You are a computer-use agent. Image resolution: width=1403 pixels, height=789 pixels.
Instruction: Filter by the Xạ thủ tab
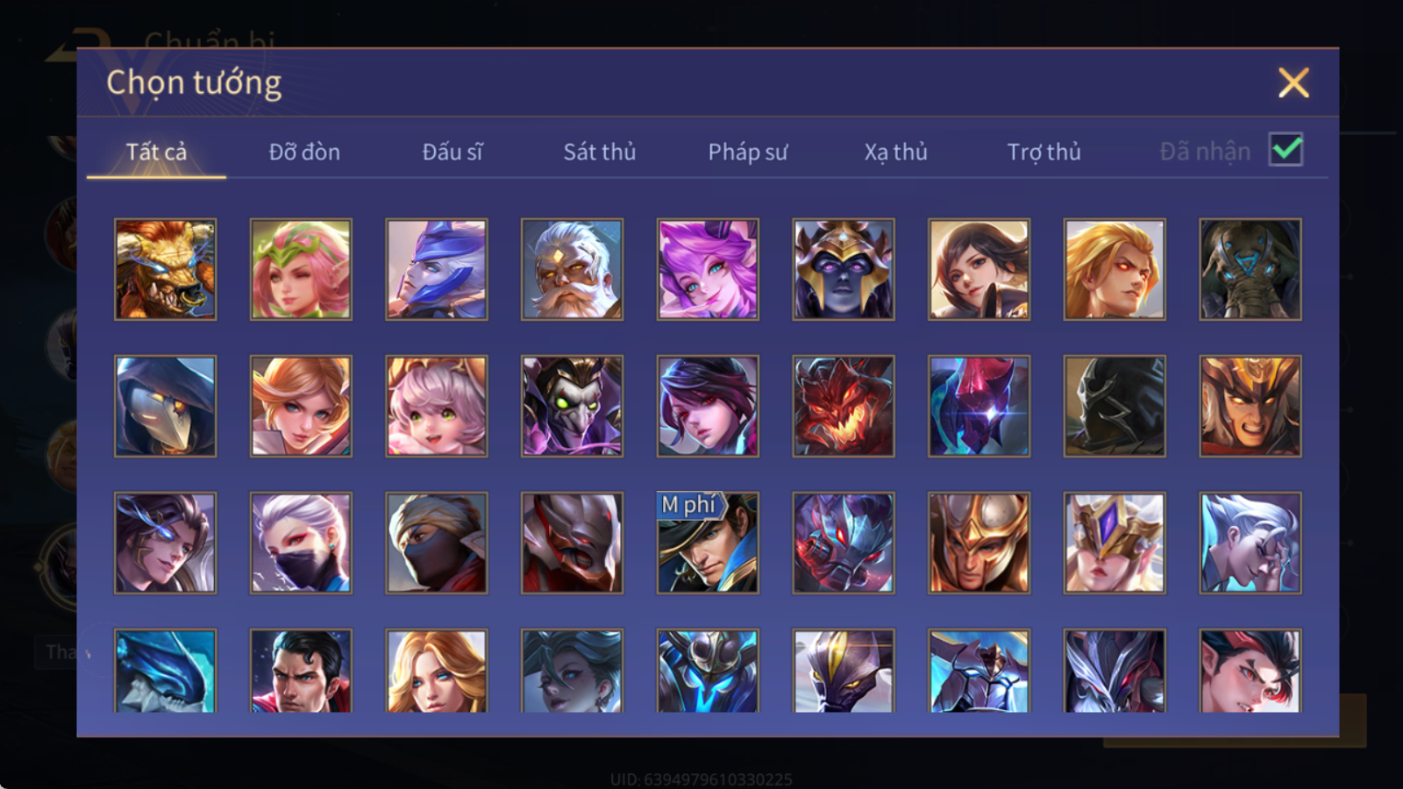click(896, 152)
